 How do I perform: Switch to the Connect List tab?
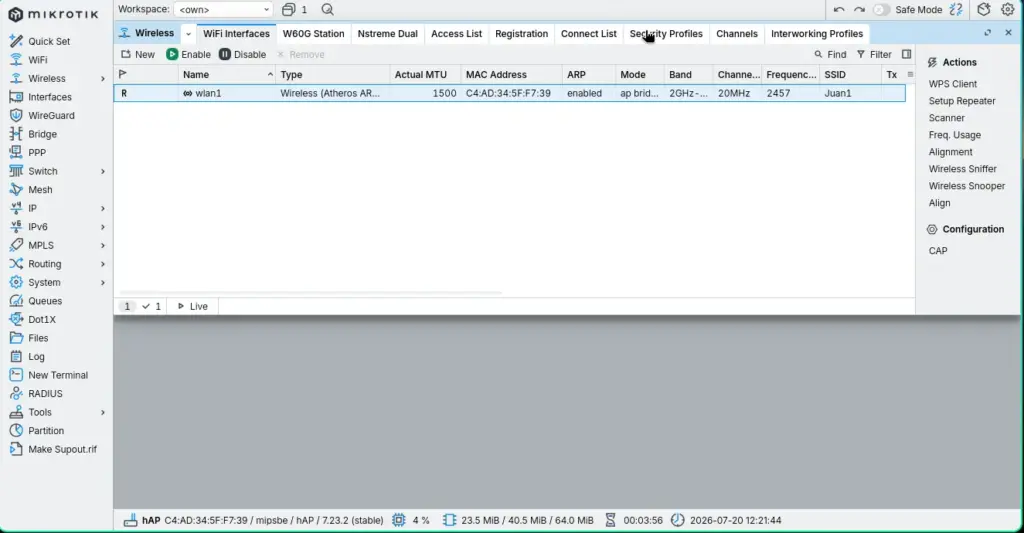(588, 34)
